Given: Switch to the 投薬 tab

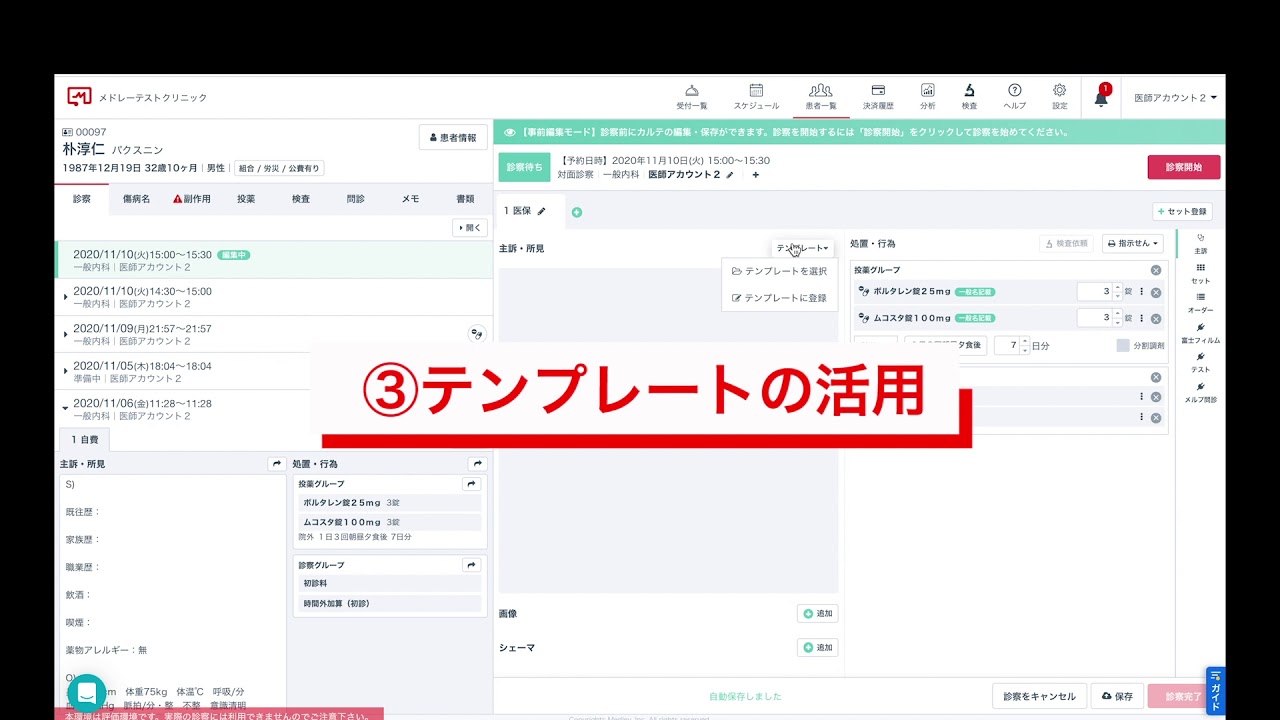Looking at the screenshot, I should (246, 199).
